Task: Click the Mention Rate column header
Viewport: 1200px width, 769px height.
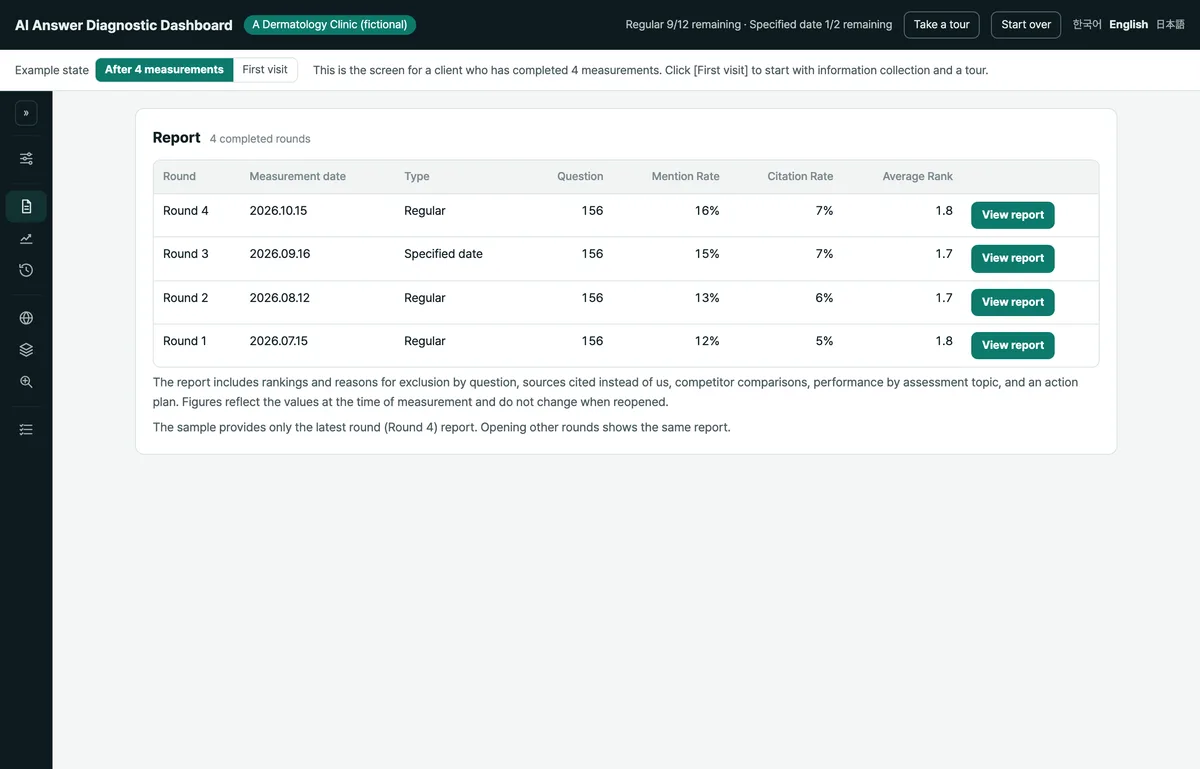Action: point(685,176)
